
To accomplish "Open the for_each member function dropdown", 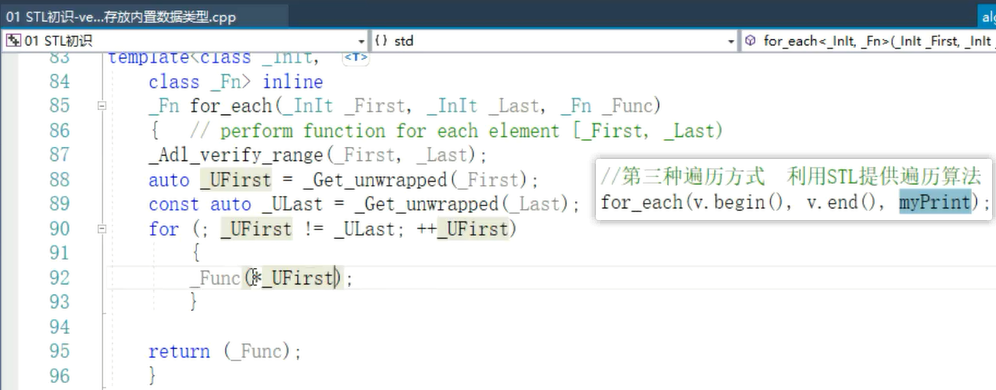I will coord(868,41).
